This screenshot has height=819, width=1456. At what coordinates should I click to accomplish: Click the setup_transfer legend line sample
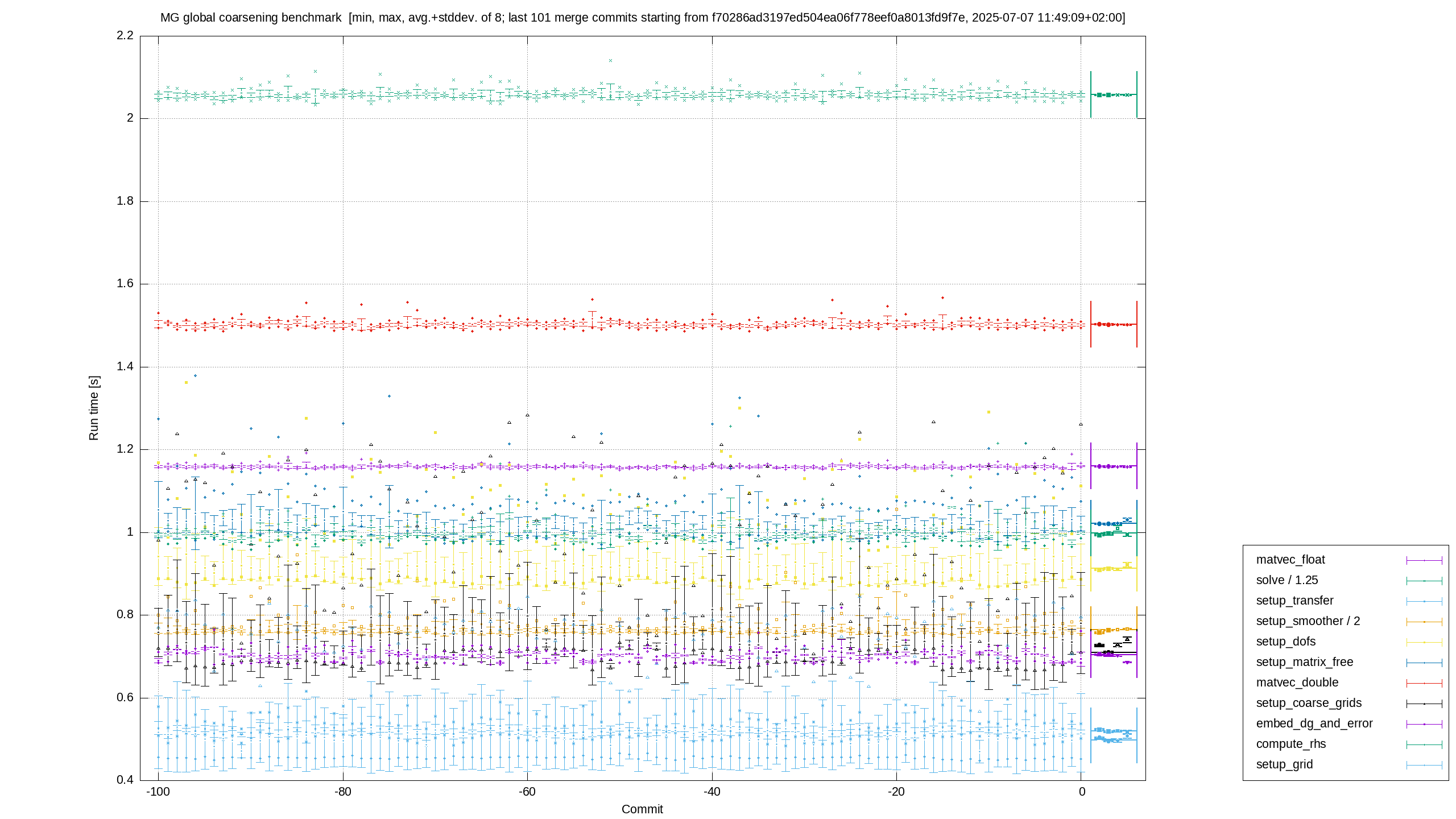coord(1424,601)
